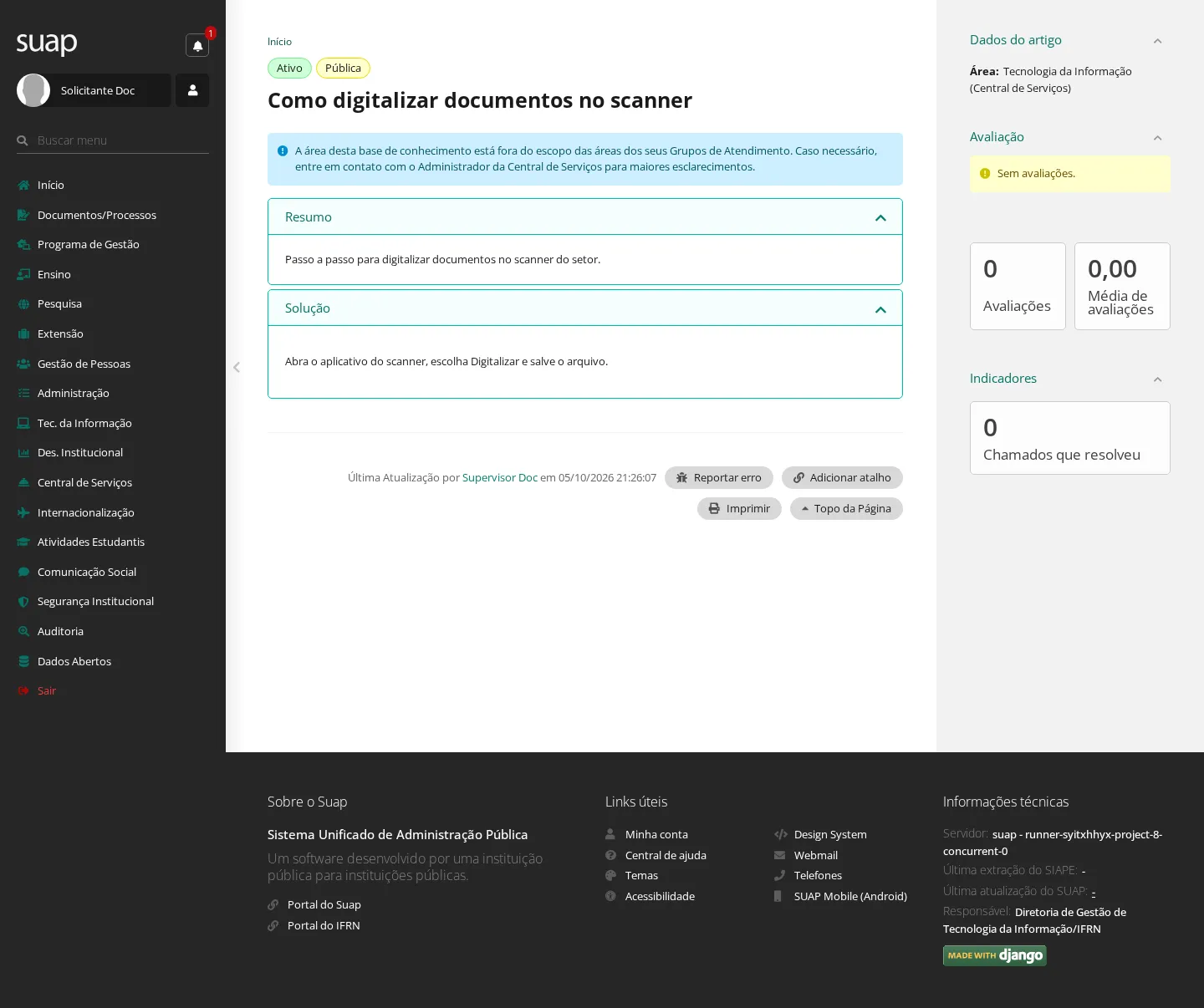Screen dimensions: 1204x1008
Task: Open the Design System footer link
Action: (x=830, y=834)
